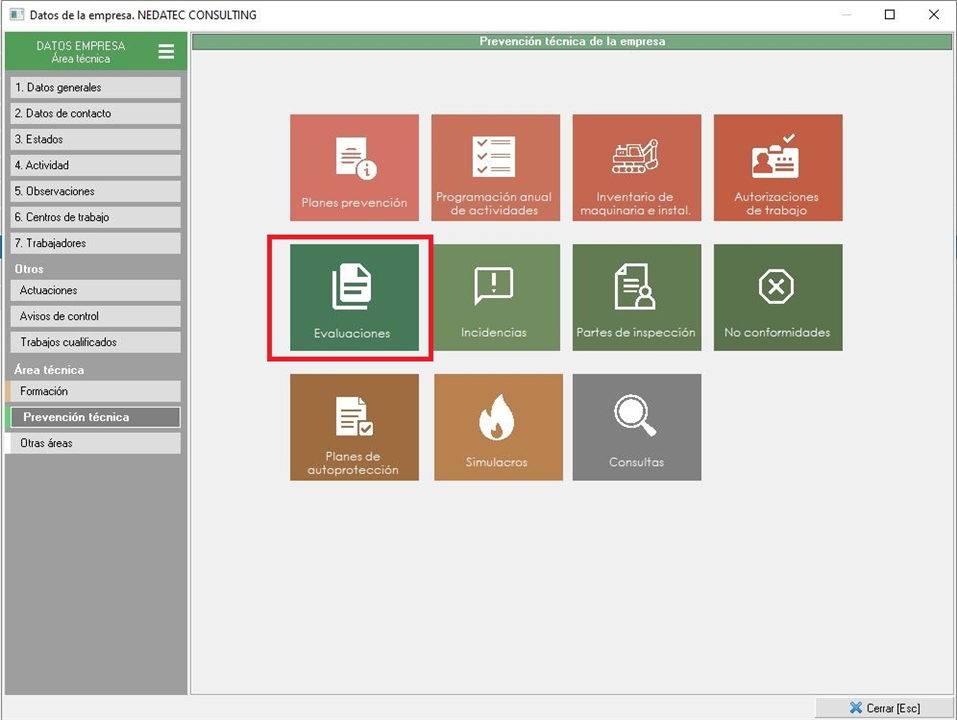Open the Consultas magnifier tile
This screenshot has height=720, width=957.
pos(636,427)
